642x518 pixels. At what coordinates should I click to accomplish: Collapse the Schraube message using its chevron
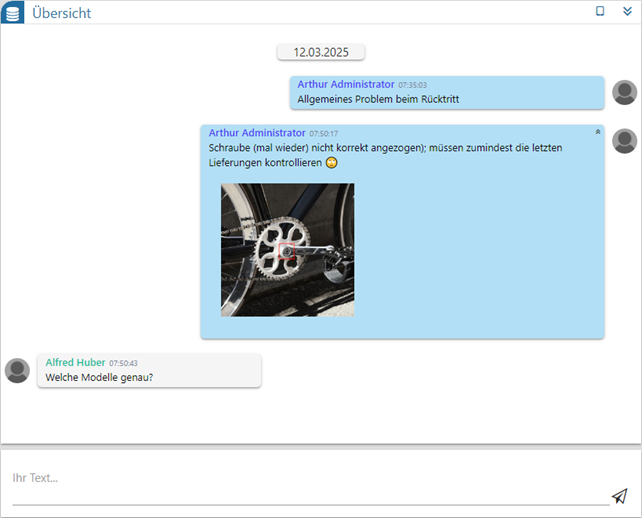pos(598,132)
